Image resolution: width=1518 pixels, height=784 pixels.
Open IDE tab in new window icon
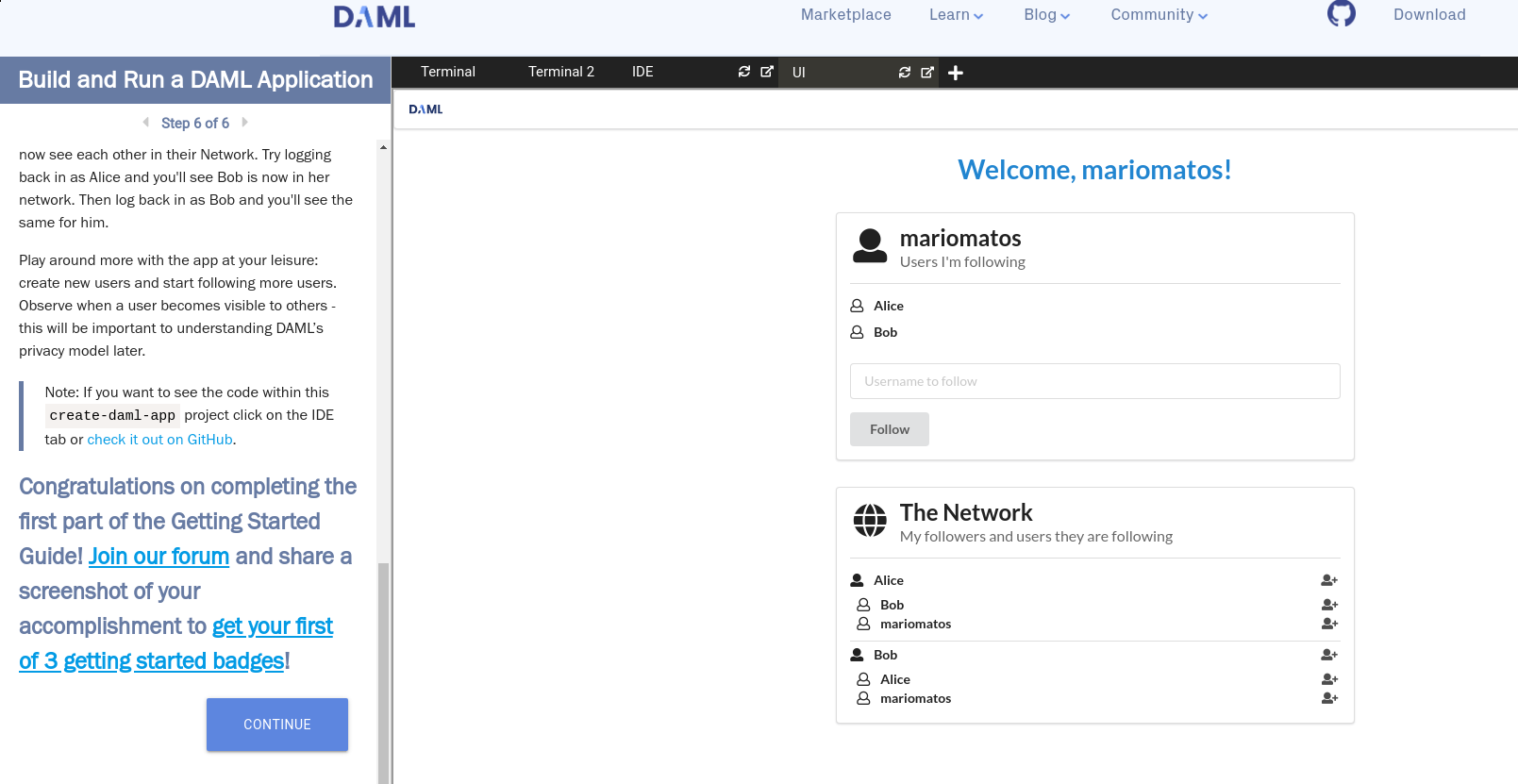[x=767, y=72]
